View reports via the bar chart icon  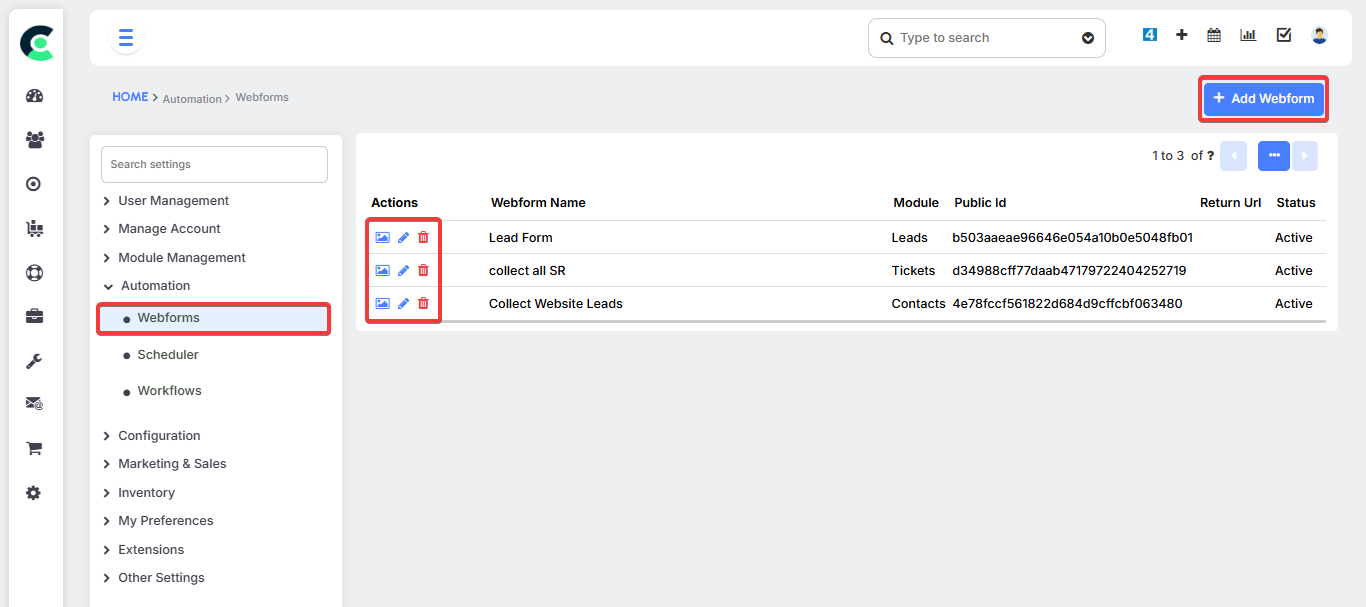[1248, 34]
